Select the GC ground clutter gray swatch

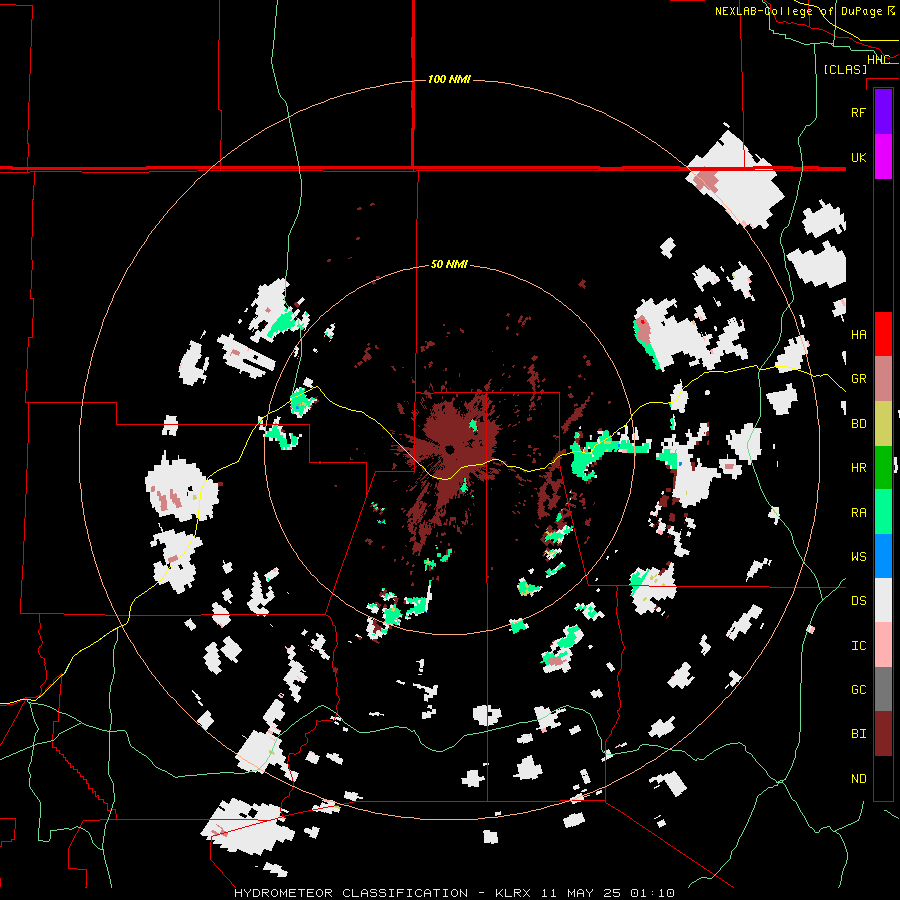pos(883,689)
